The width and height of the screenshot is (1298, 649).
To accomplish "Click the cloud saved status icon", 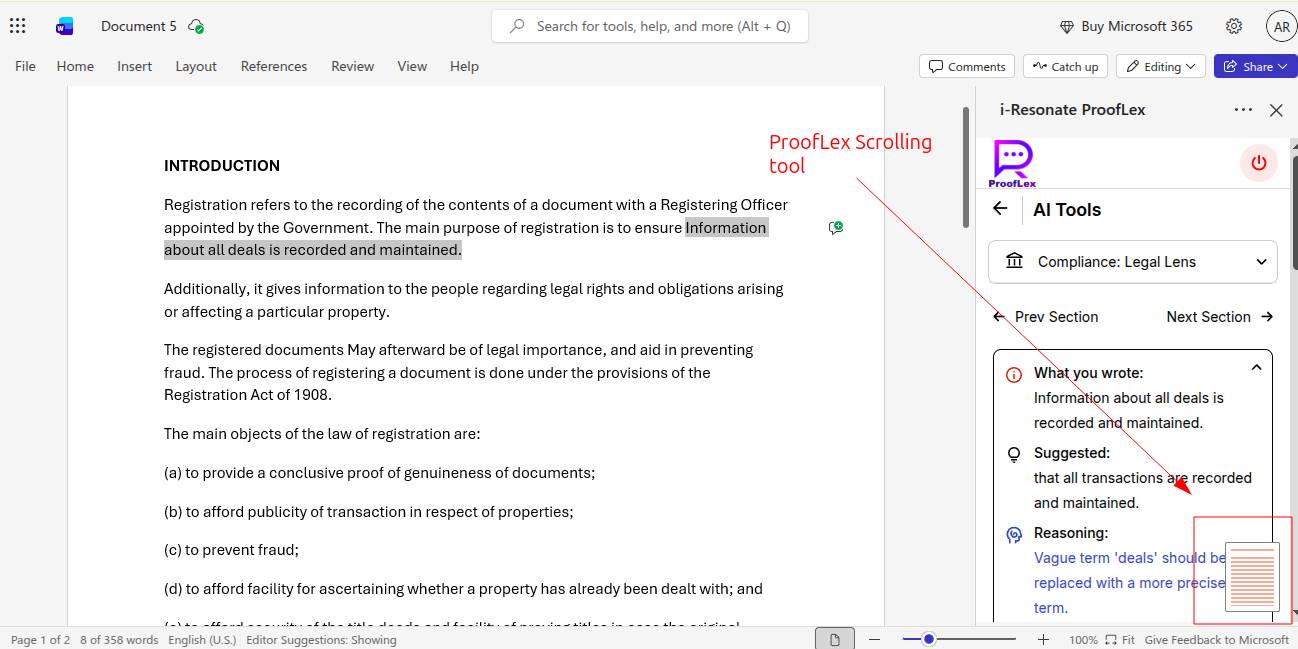I will [x=196, y=27].
